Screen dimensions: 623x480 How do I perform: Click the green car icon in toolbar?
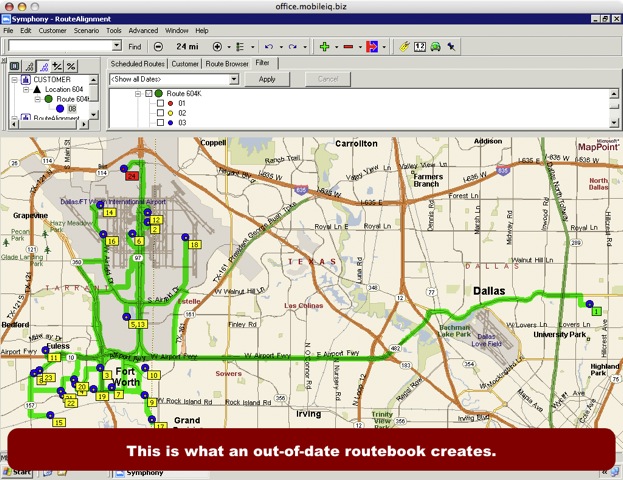pyautogui.click(x=436, y=46)
